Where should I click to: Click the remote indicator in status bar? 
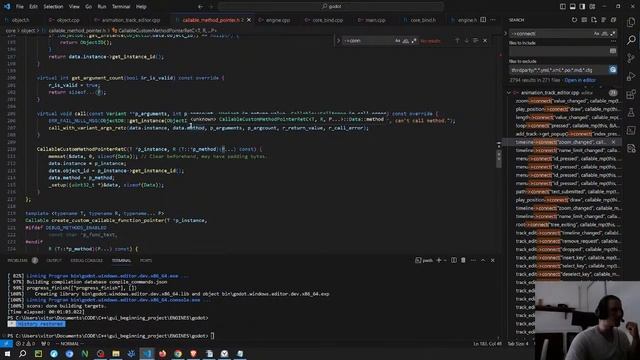6,344
